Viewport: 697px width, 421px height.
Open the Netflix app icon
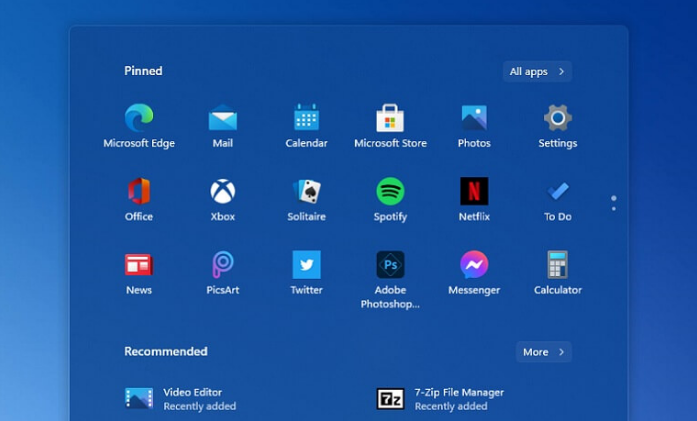coord(474,191)
